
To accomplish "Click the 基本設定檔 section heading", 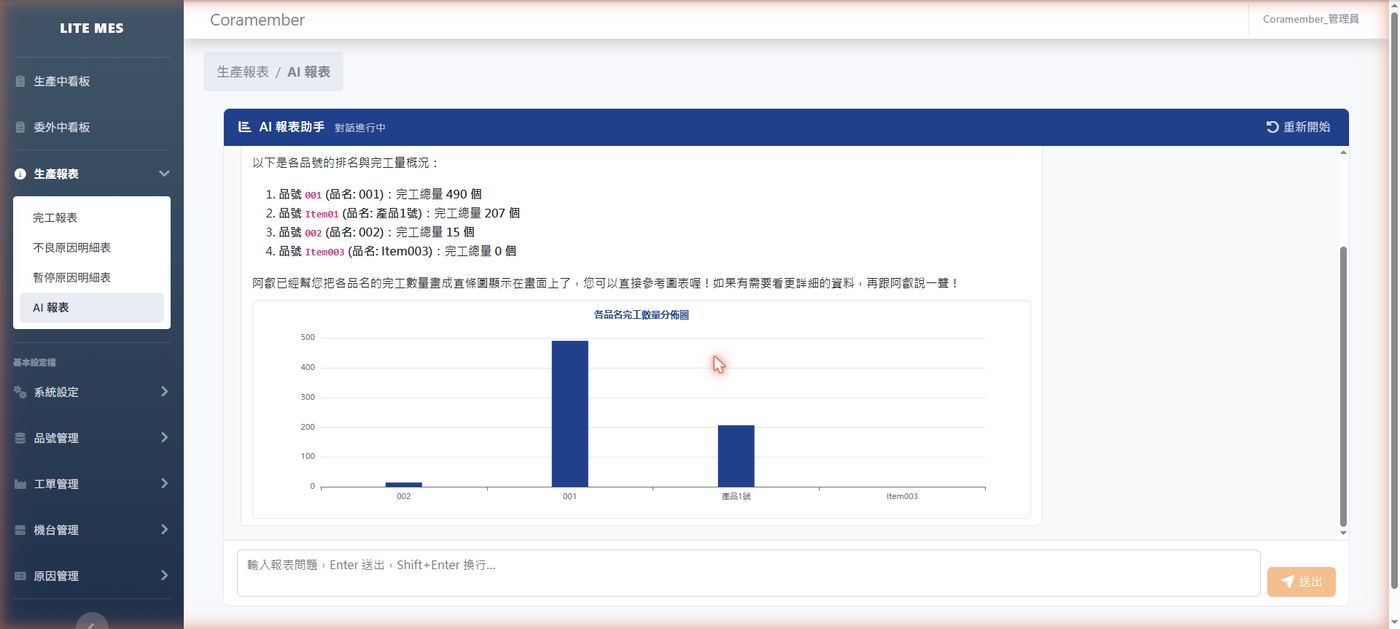I will (35, 363).
